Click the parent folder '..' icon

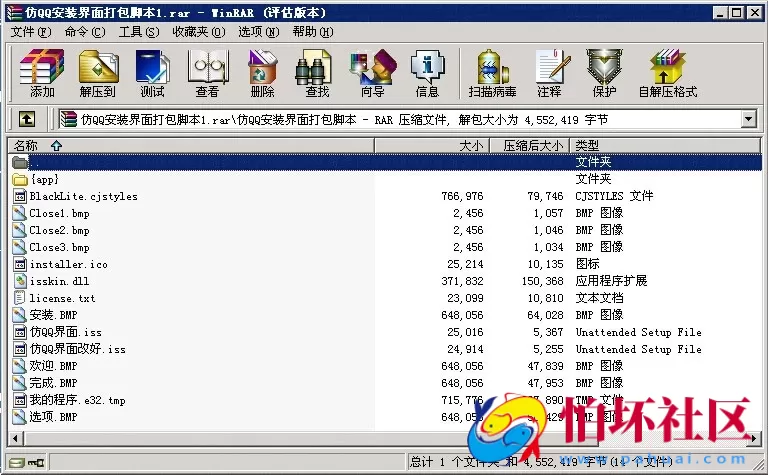[x=20, y=162]
